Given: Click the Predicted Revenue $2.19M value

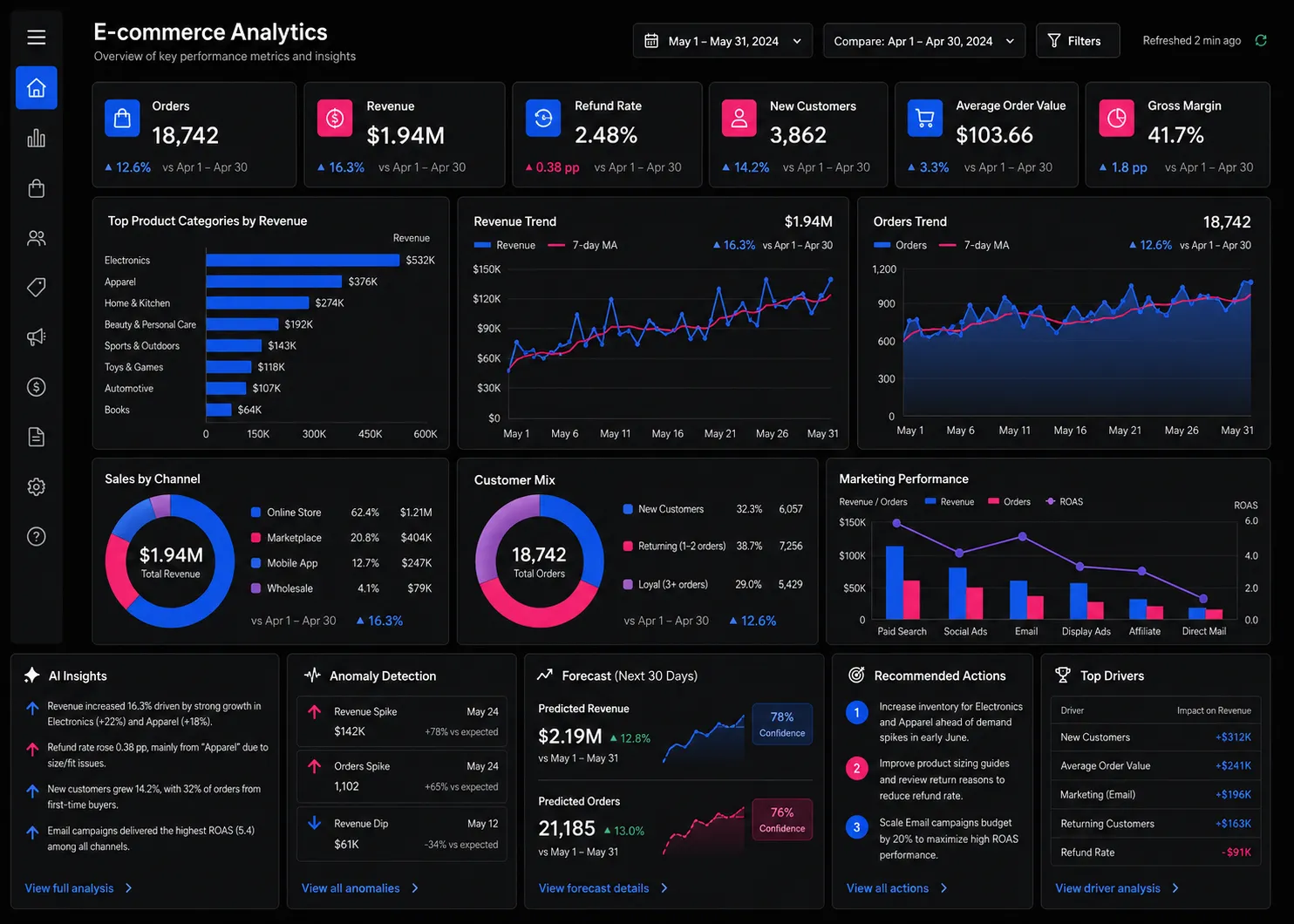Looking at the screenshot, I should click(x=570, y=737).
